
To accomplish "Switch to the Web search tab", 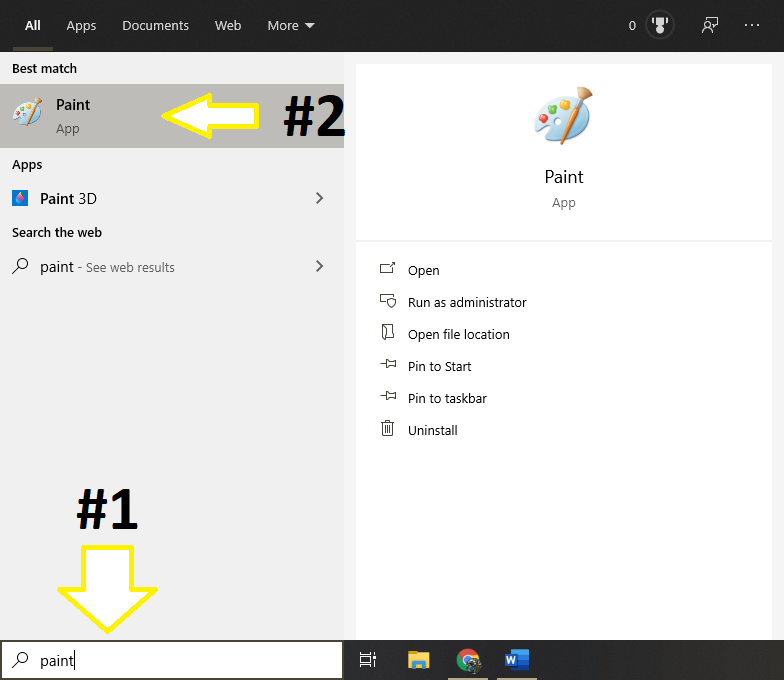I will pos(228,26).
